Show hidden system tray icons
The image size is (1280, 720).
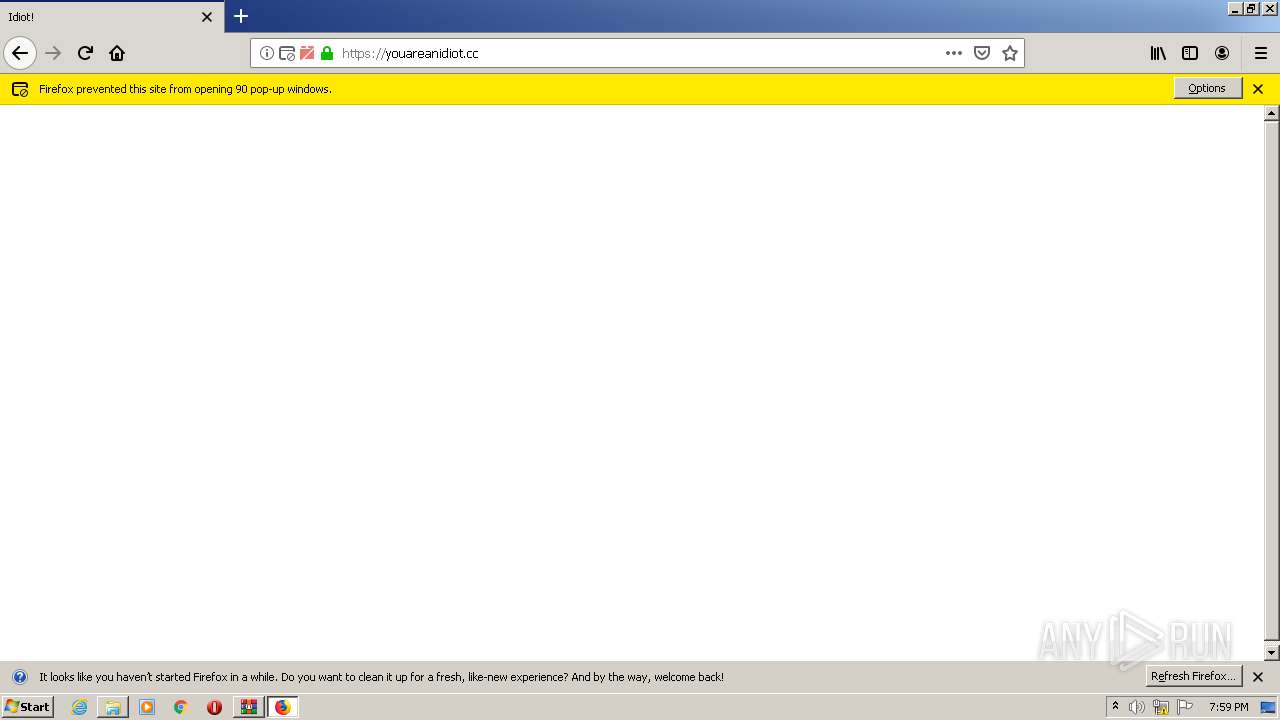1115,707
